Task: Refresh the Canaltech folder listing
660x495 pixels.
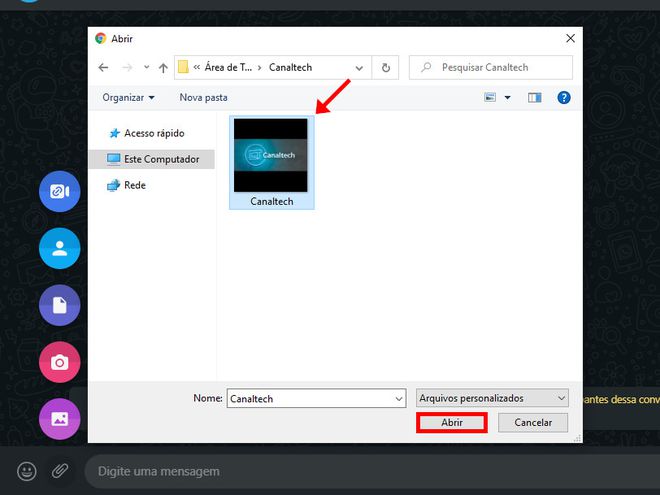Action: 386,67
